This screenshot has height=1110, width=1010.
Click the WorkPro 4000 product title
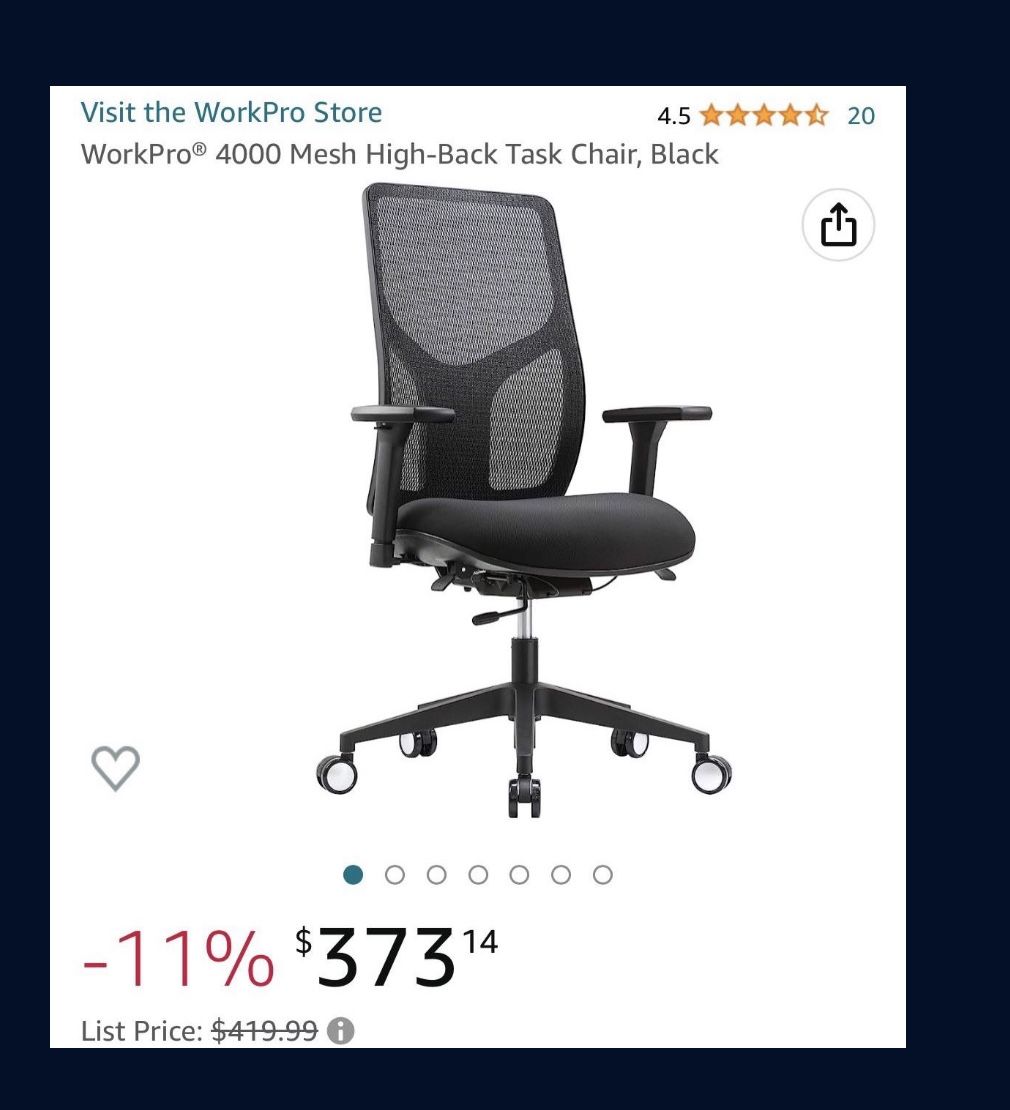point(399,154)
